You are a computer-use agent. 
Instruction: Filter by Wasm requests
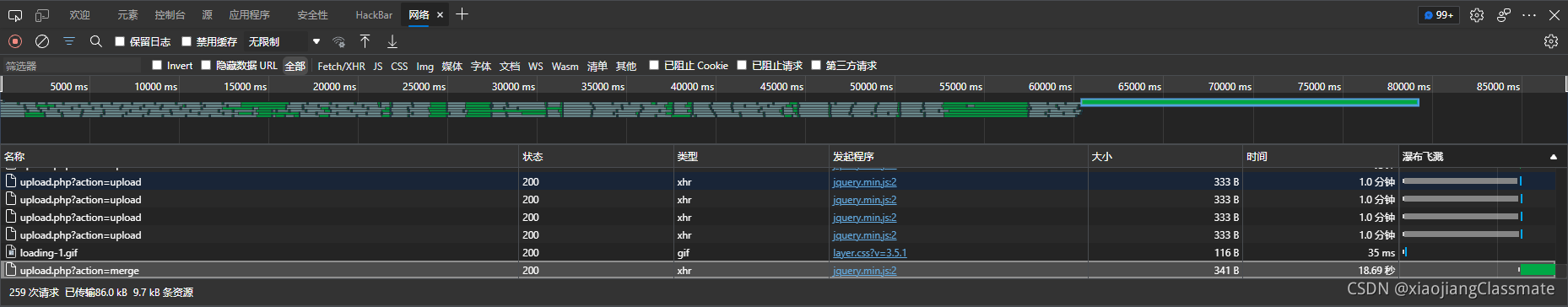[565, 66]
